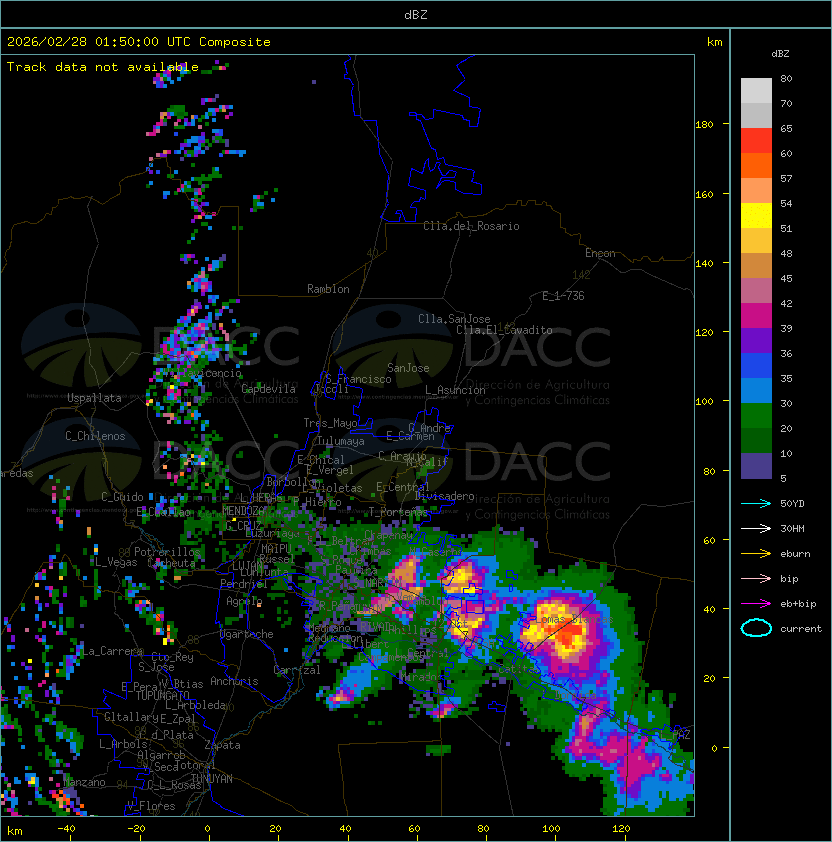Pick the dark orange 57-60 dBZ swatch
Image resolution: width=832 pixels, height=842 pixels.
(x=756, y=166)
